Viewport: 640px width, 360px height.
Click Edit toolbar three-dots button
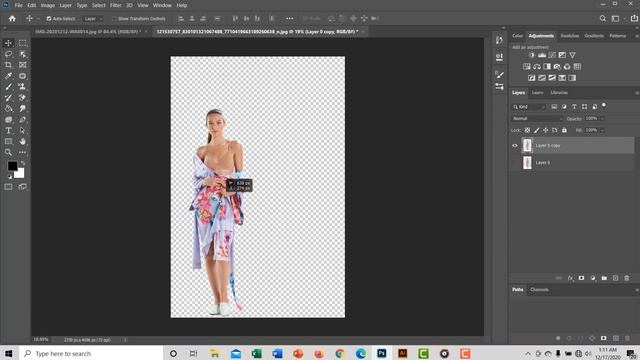[22, 152]
